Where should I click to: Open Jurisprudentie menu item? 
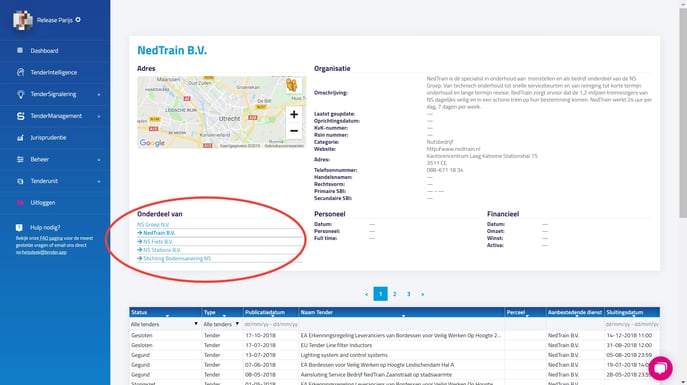48,138
